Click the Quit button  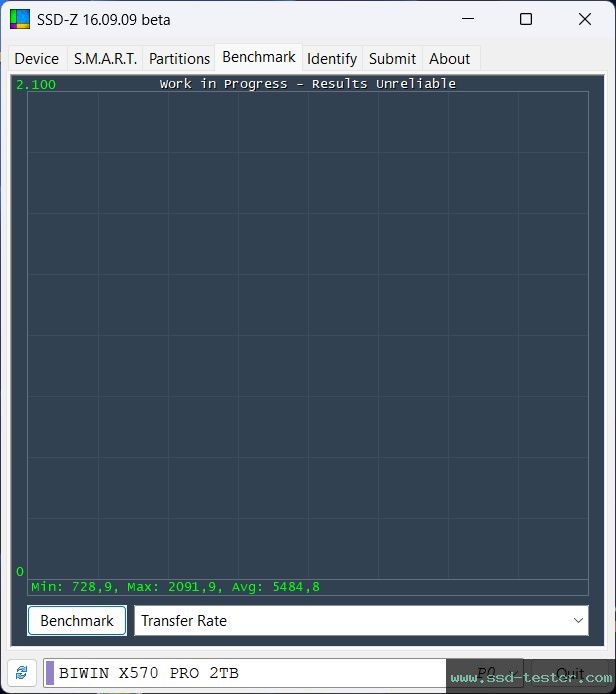(x=571, y=673)
